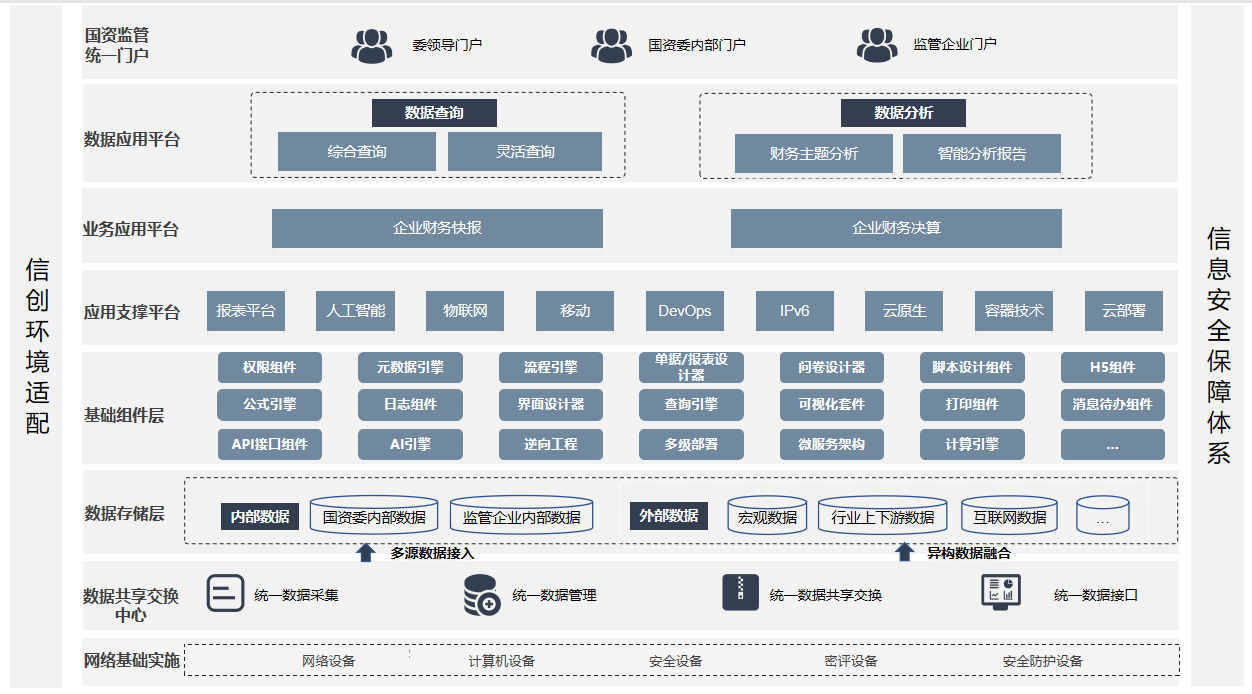Open the 灵活查询 block
The width and height of the screenshot is (1252, 694).
pyautogui.click(x=525, y=152)
